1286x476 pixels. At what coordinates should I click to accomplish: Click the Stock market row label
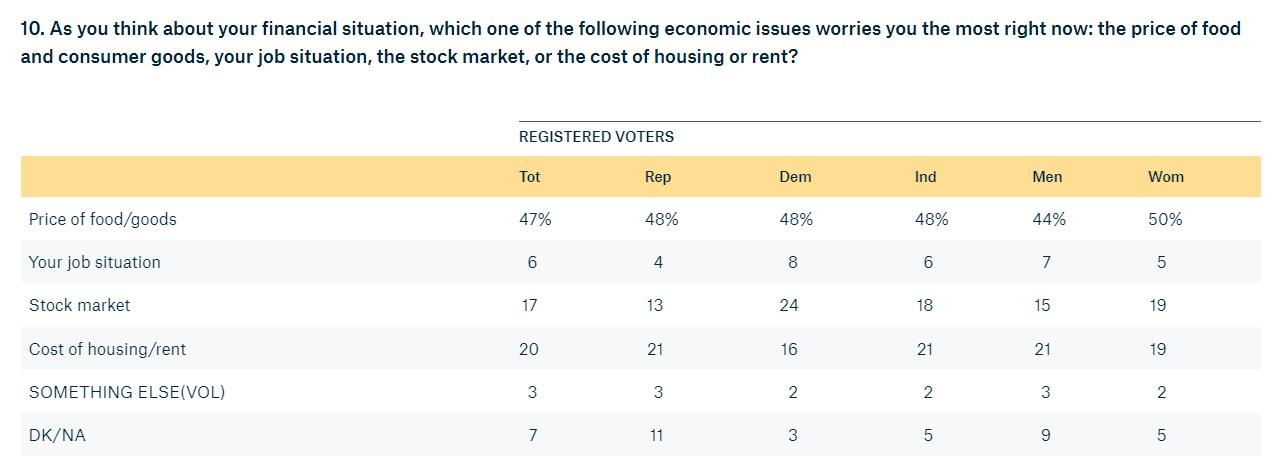pos(79,305)
